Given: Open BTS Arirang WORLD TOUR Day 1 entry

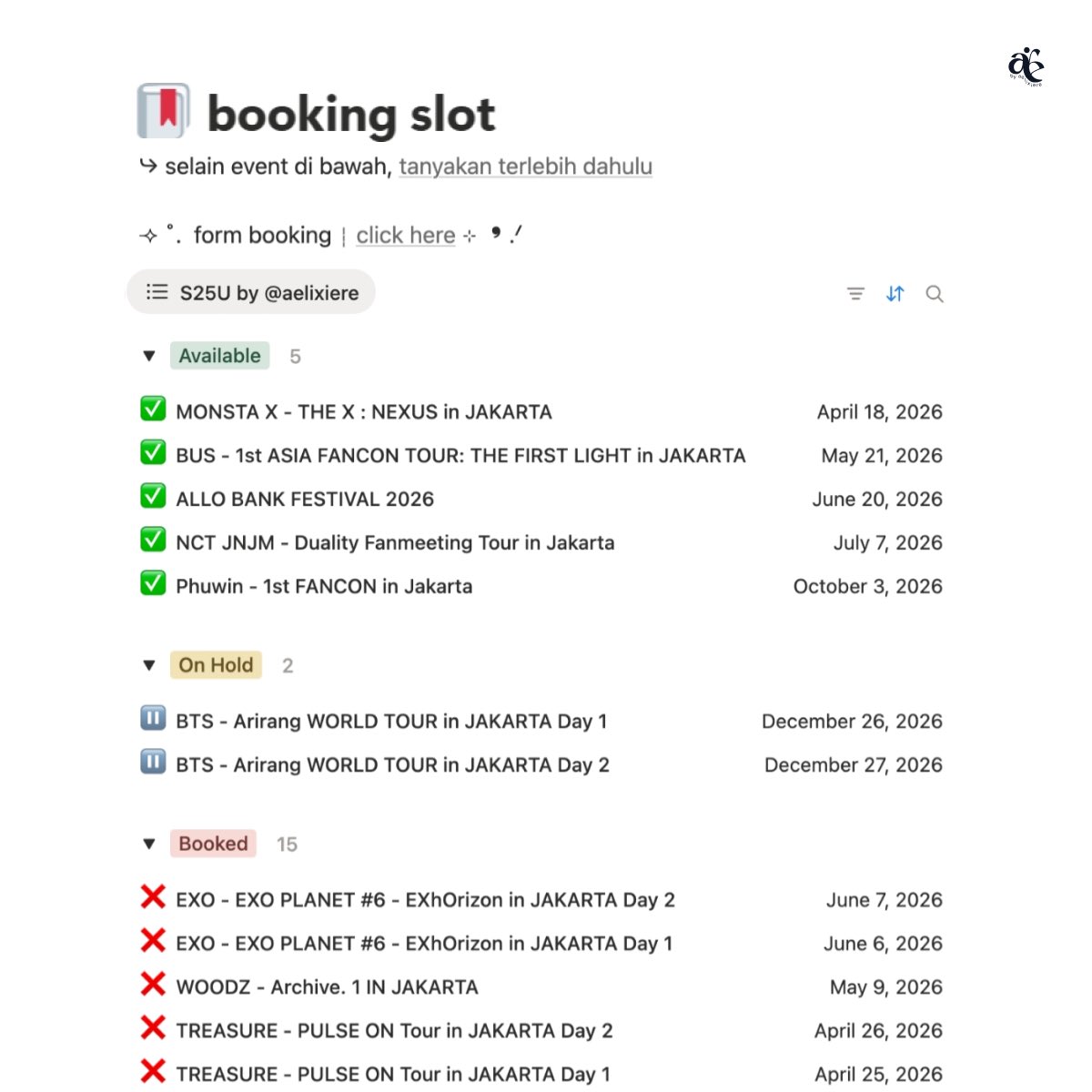Looking at the screenshot, I should [x=391, y=722].
